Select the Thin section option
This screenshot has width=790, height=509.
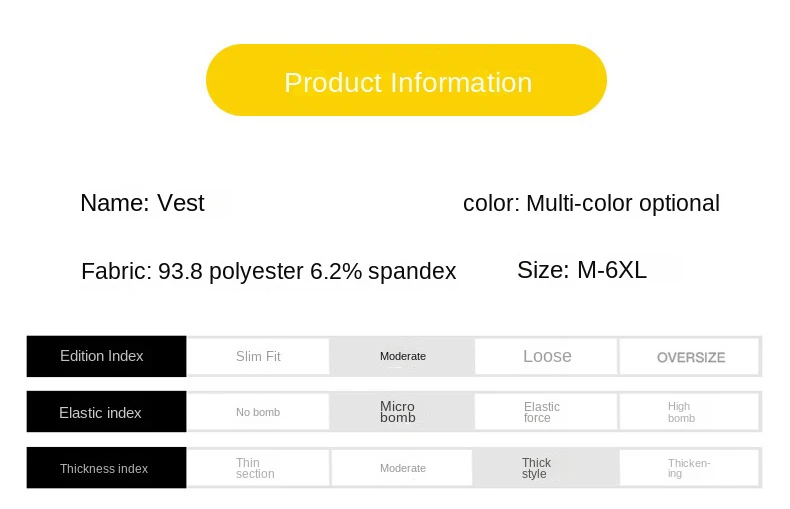258,468
